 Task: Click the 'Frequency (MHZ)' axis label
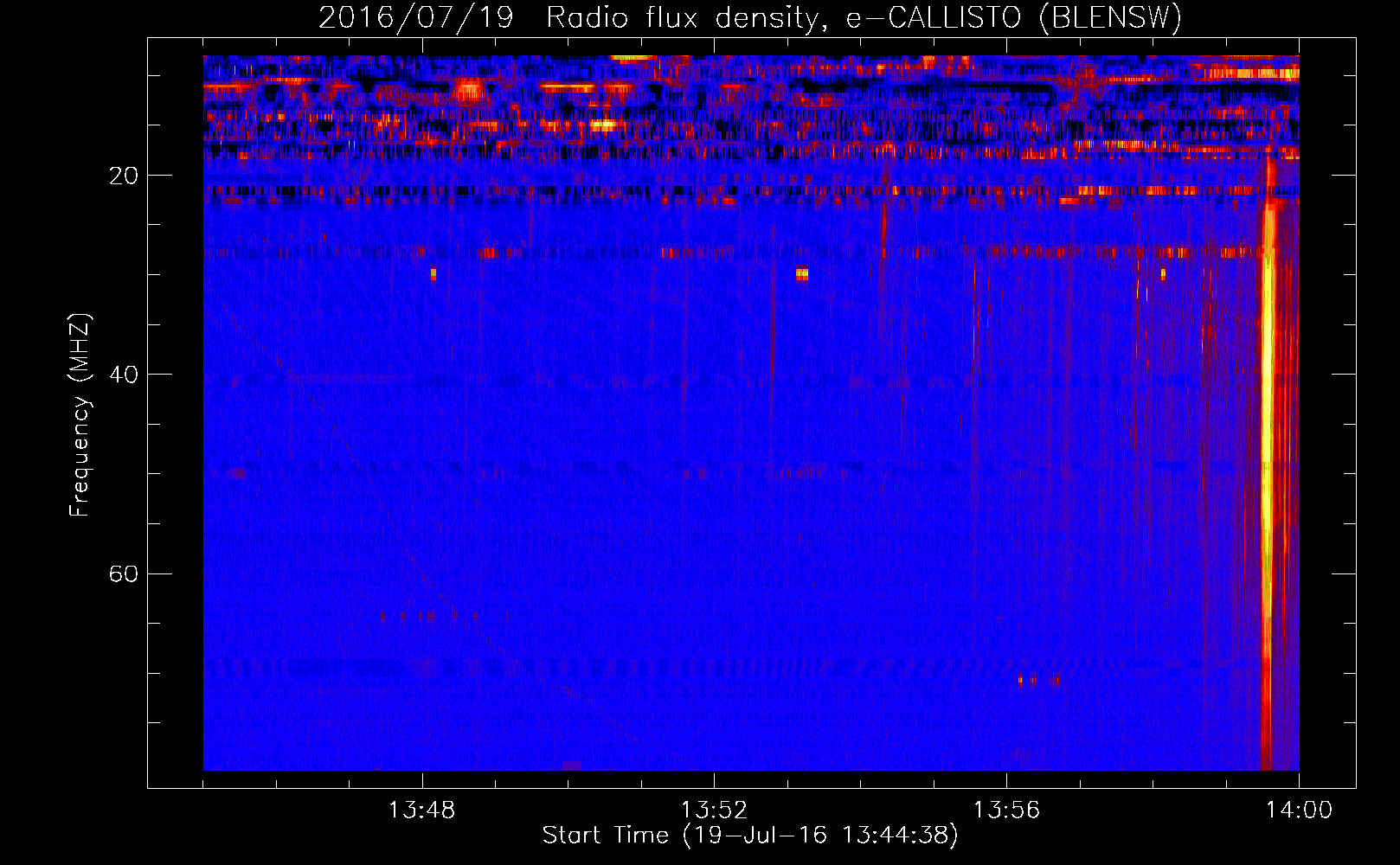click(x=79, y=416)
